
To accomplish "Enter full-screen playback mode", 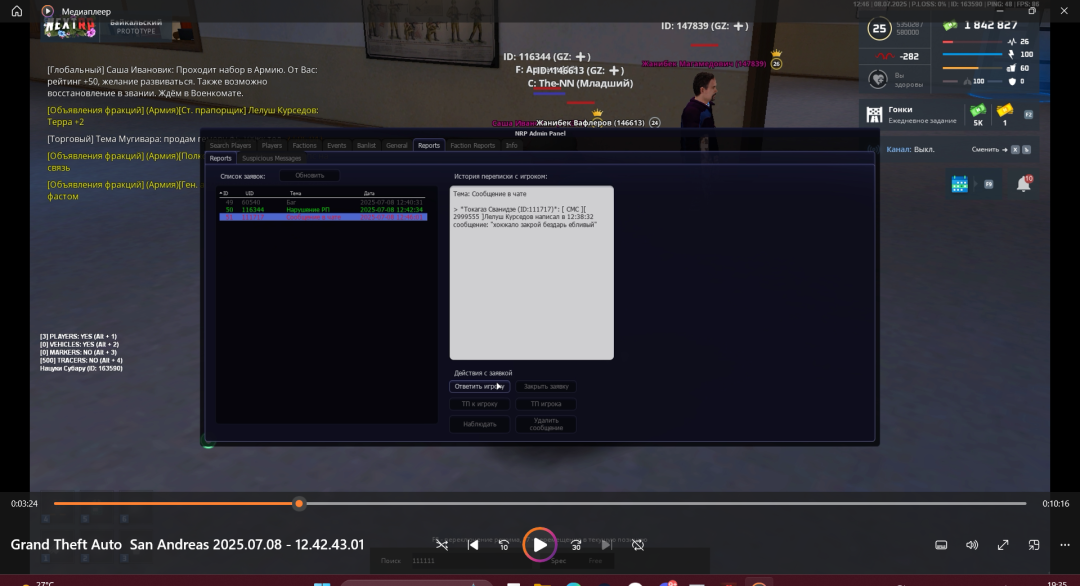I will [1003, 545].
